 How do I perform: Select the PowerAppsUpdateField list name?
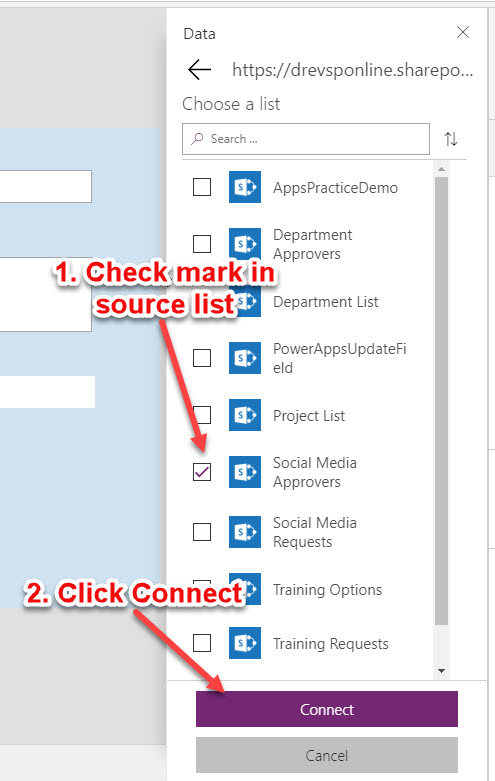pos(340,358)
